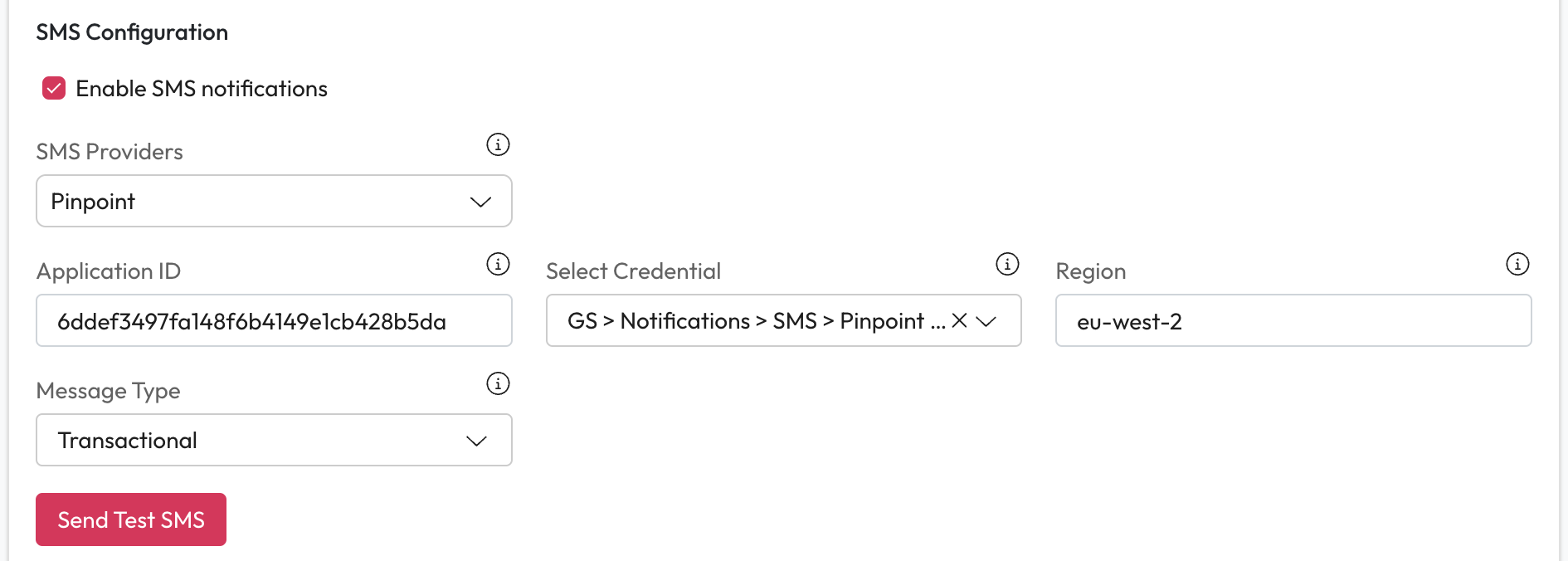Click the 'Application ID' field label
Viewport: 1568px width, 561px height.
tap(109, 271)
